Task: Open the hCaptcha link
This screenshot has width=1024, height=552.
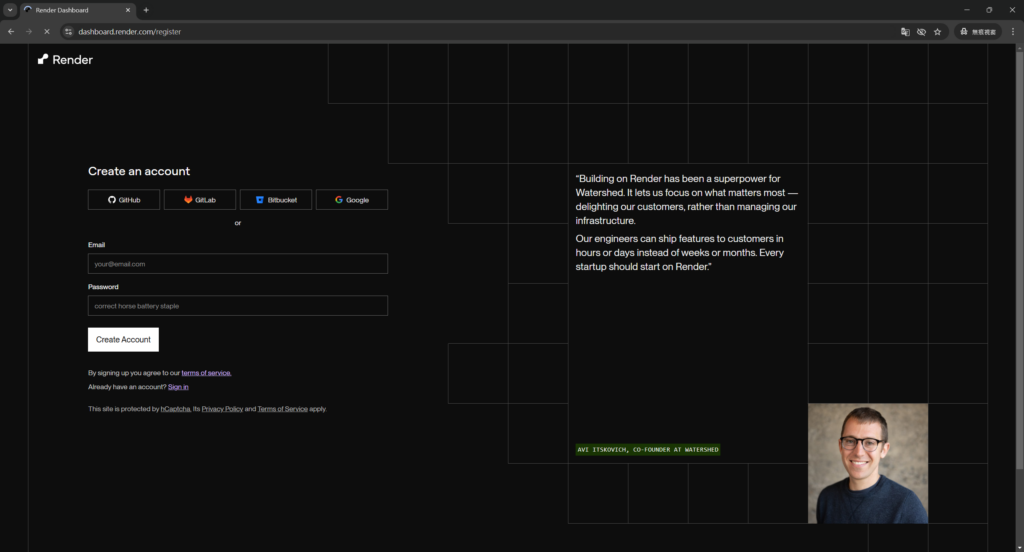Action: [176, 409]
